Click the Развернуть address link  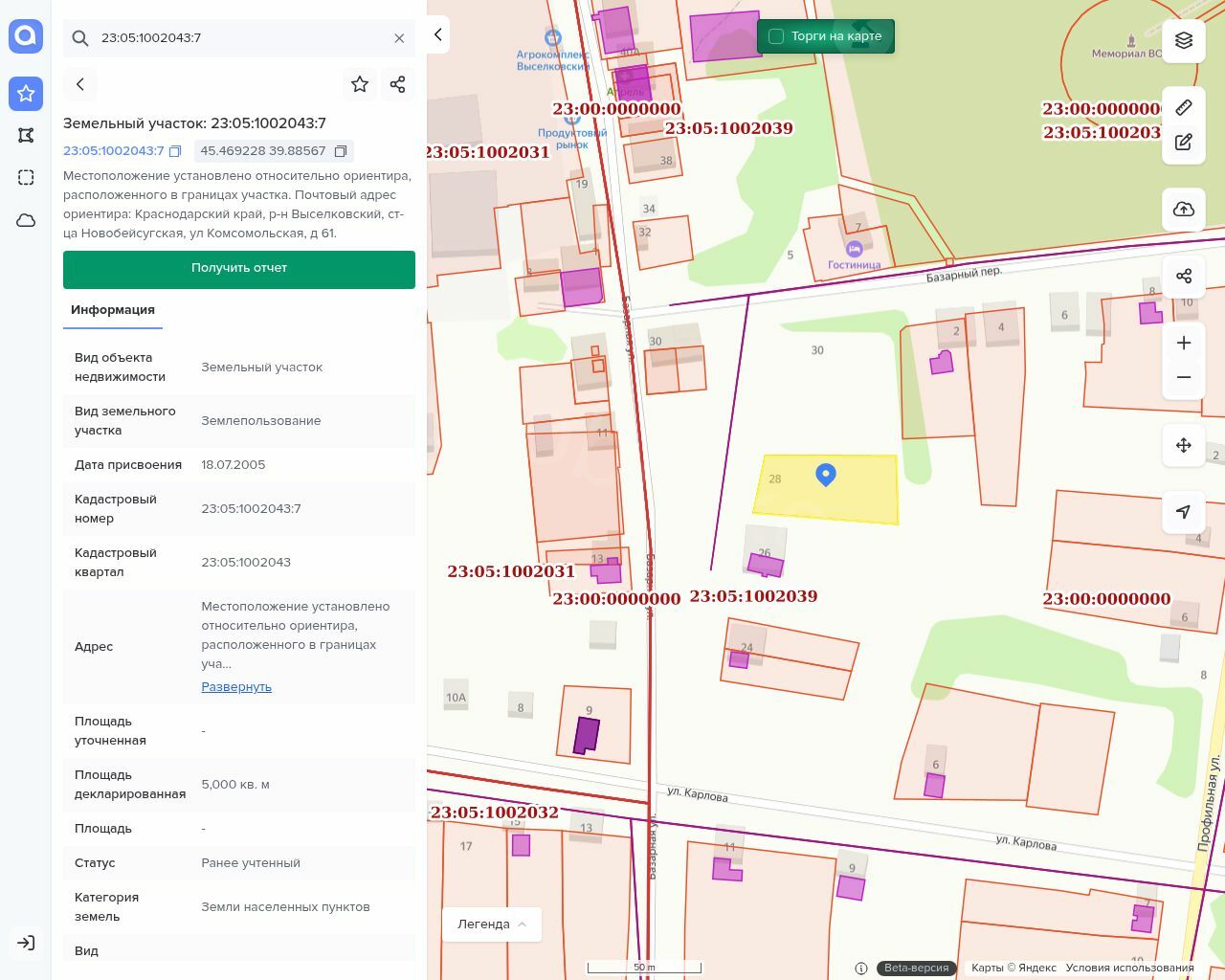click(x=236, y=687)
